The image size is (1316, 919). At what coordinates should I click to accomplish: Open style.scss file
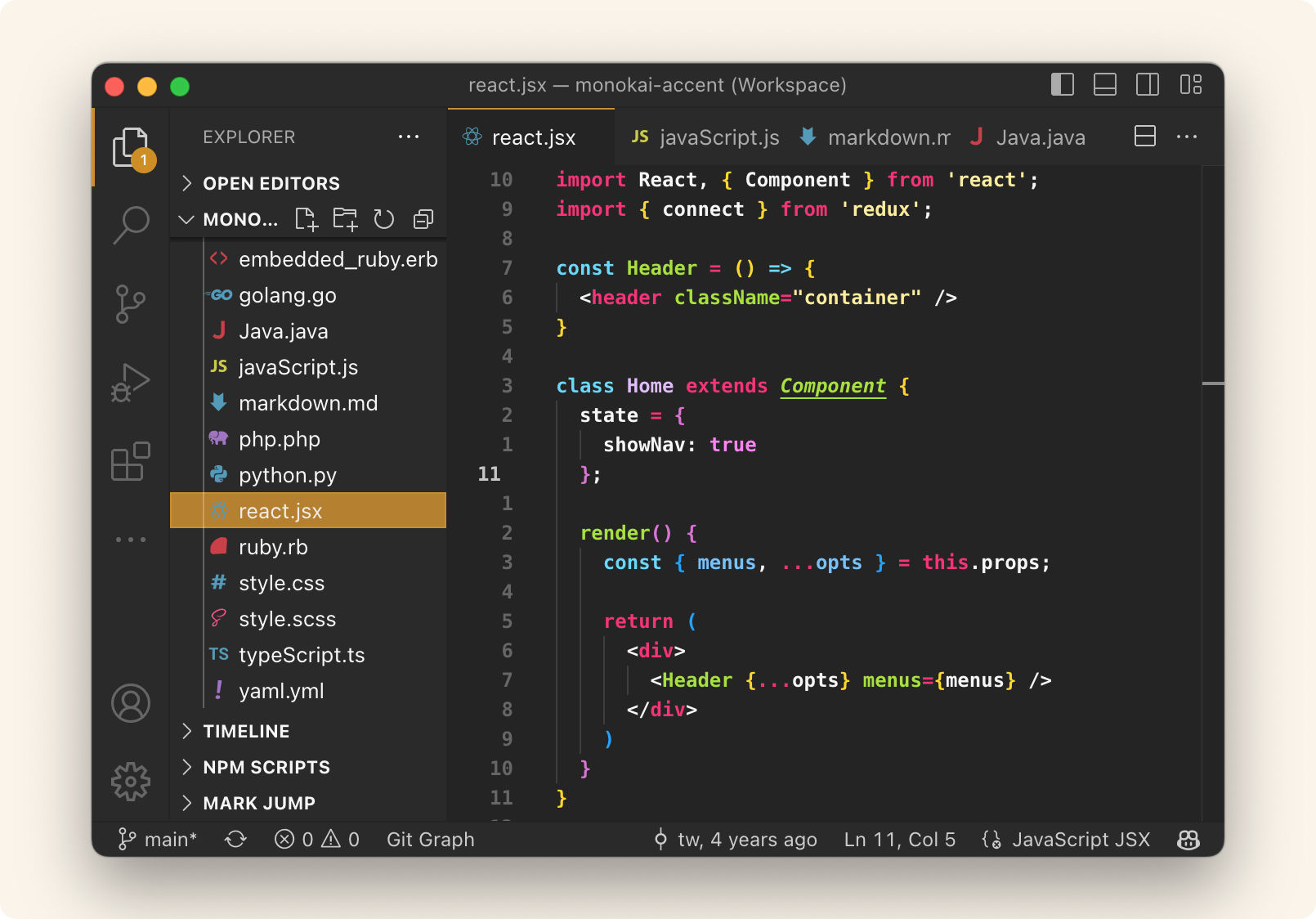[x=308, y=619]
